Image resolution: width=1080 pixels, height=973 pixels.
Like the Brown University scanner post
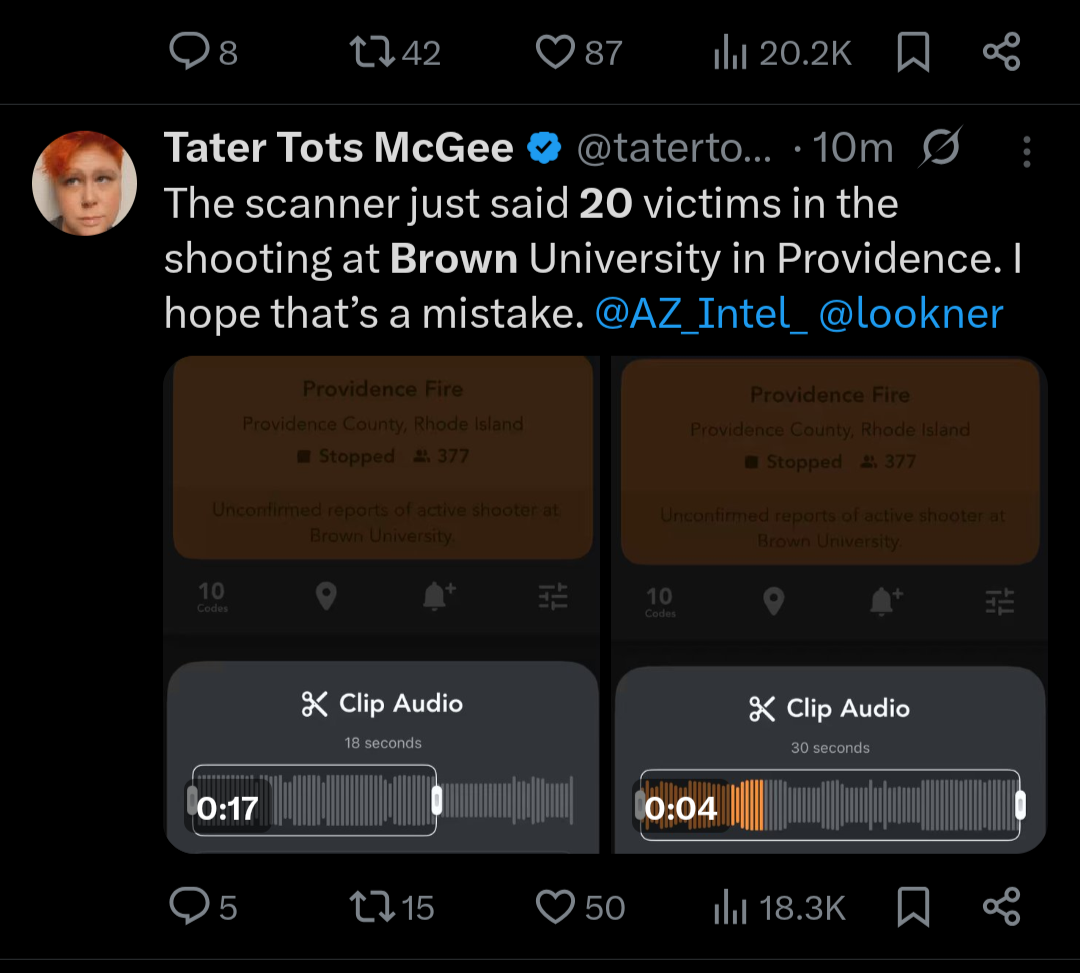click(x=555, y=907)
